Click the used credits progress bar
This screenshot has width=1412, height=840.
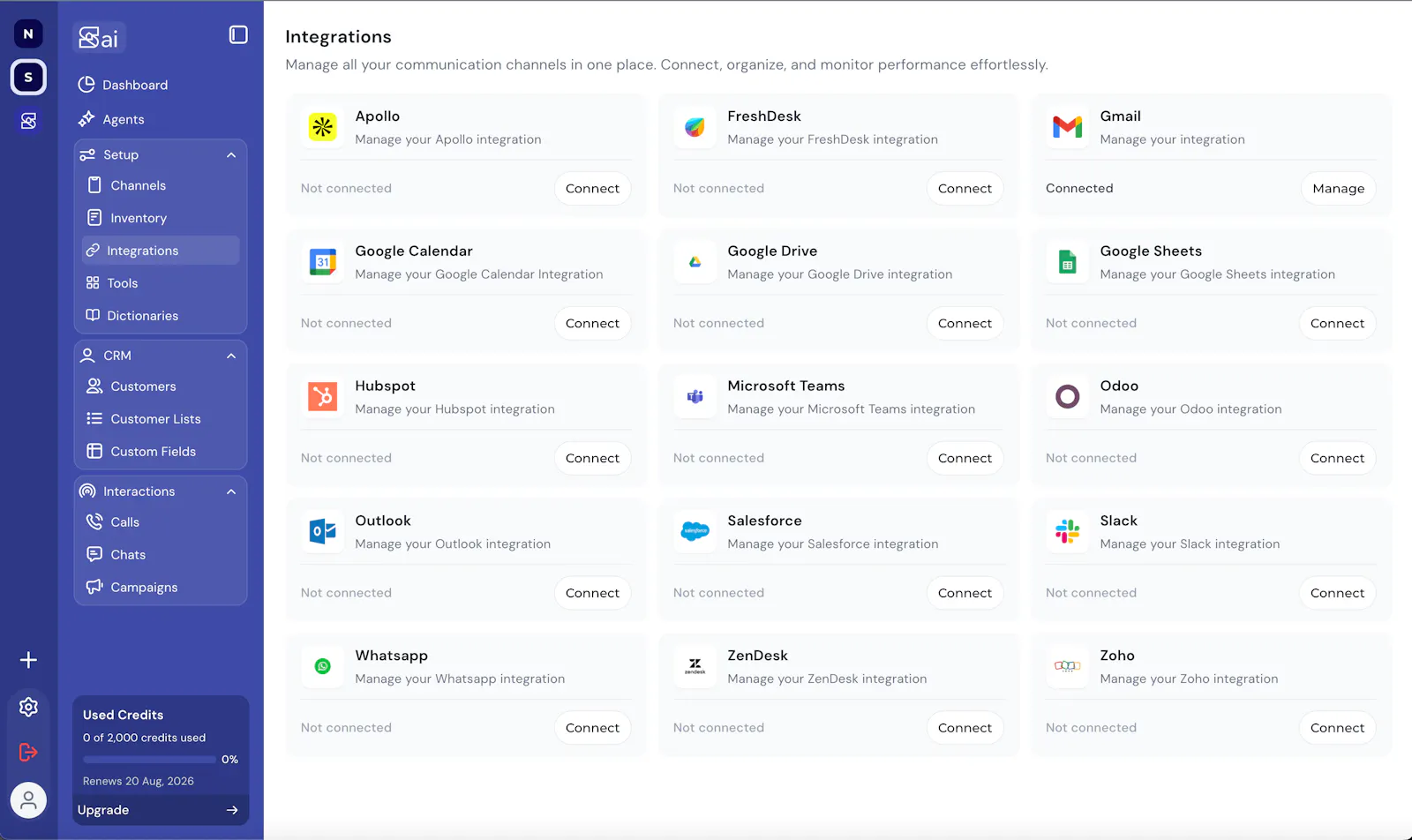(x=149, y=760)
